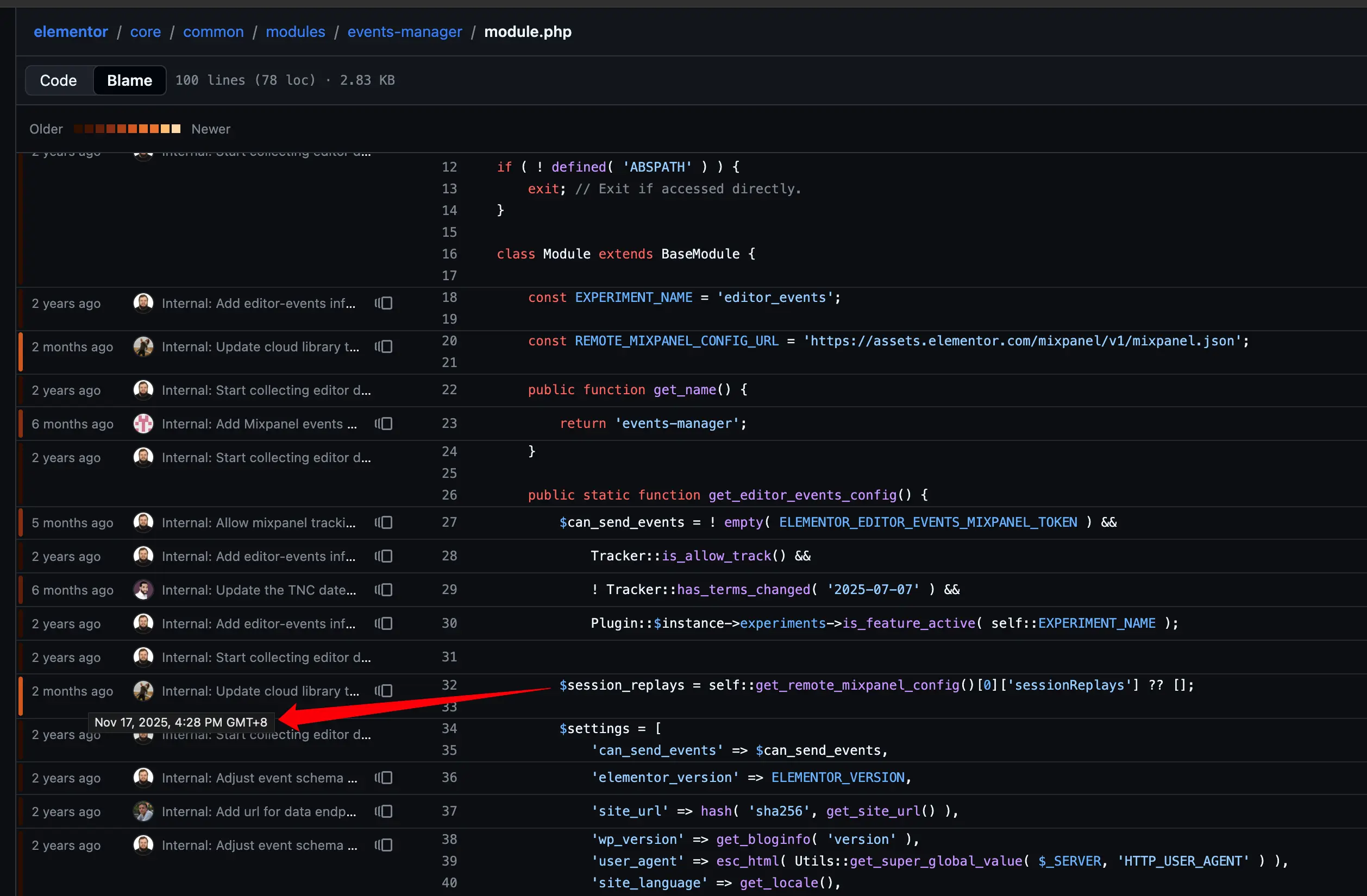Open author avatar on line 37 row

pos(143,811)
